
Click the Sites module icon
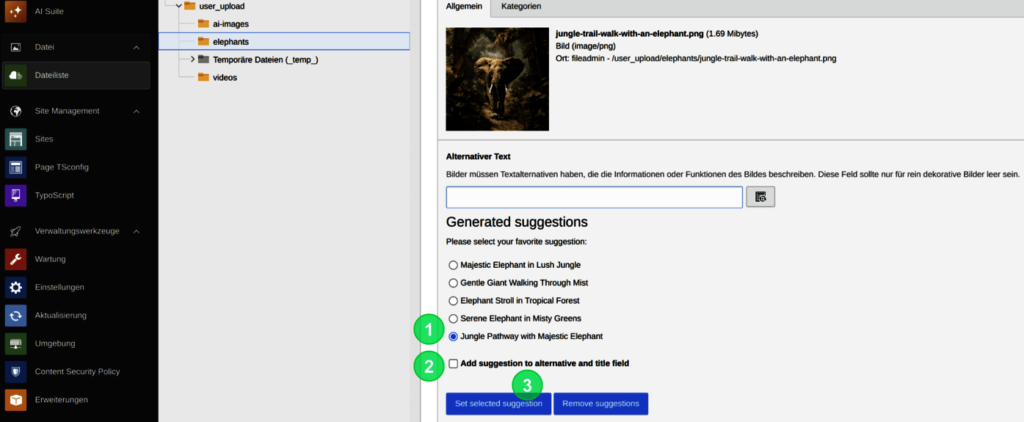16,139
